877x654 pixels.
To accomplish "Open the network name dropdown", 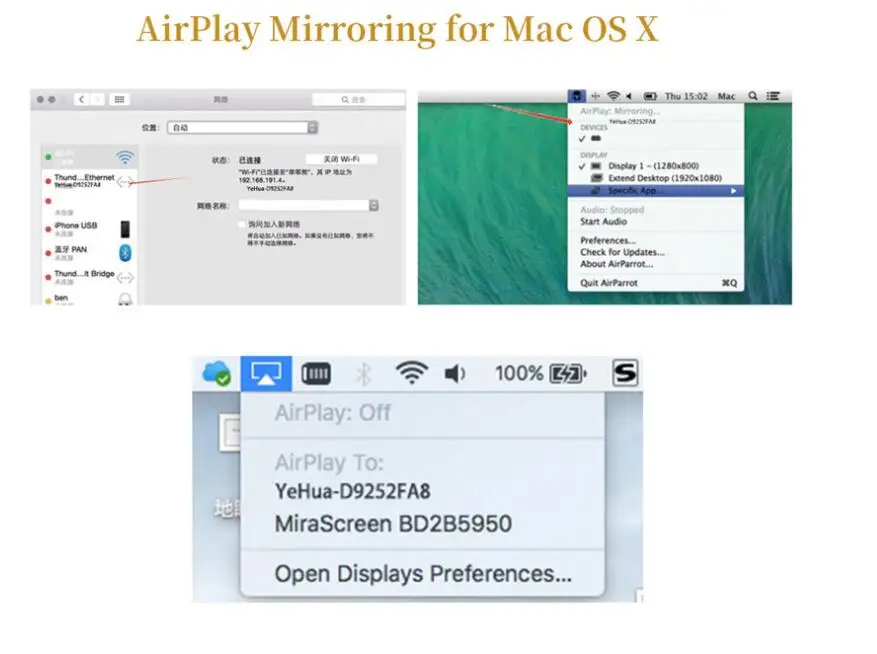I will [308, 205].
